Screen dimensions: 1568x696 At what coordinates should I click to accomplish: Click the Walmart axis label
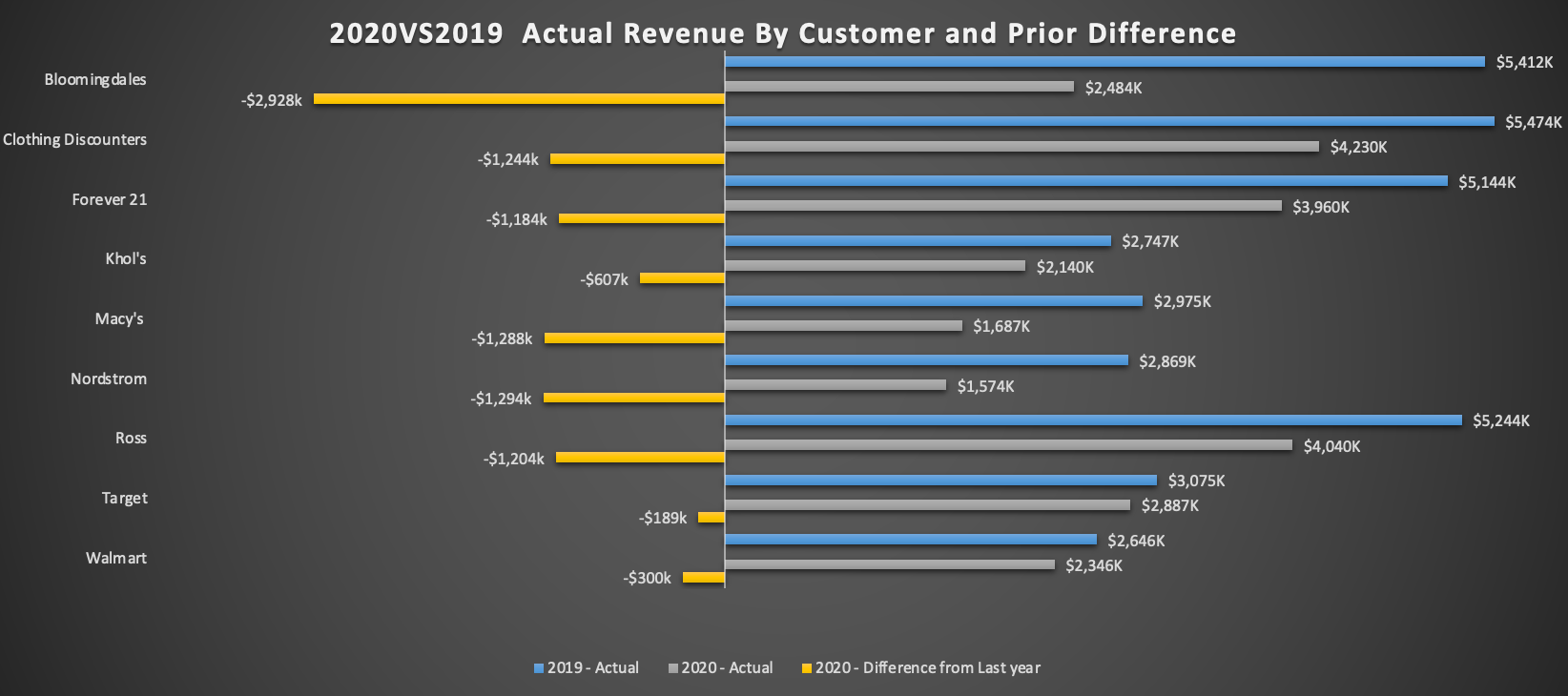pyautogui.click(x=116, y=558)
